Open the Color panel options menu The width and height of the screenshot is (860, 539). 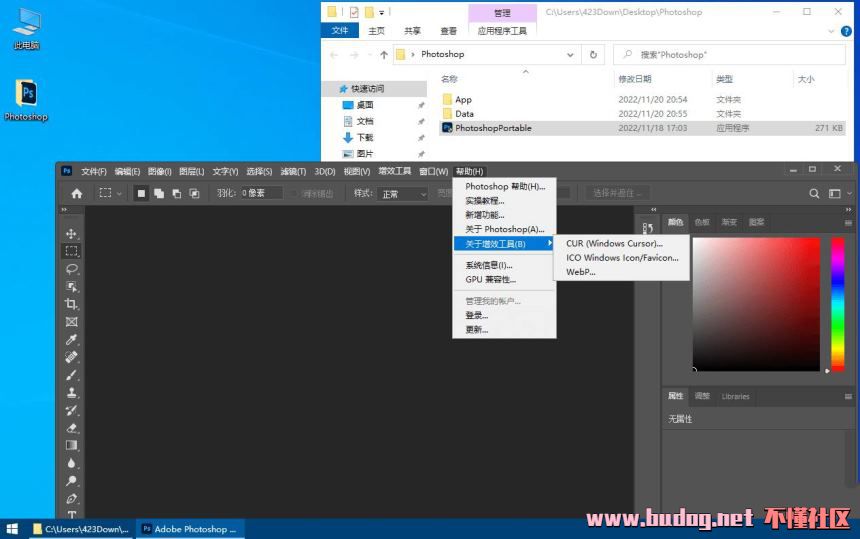click(848, 223)
